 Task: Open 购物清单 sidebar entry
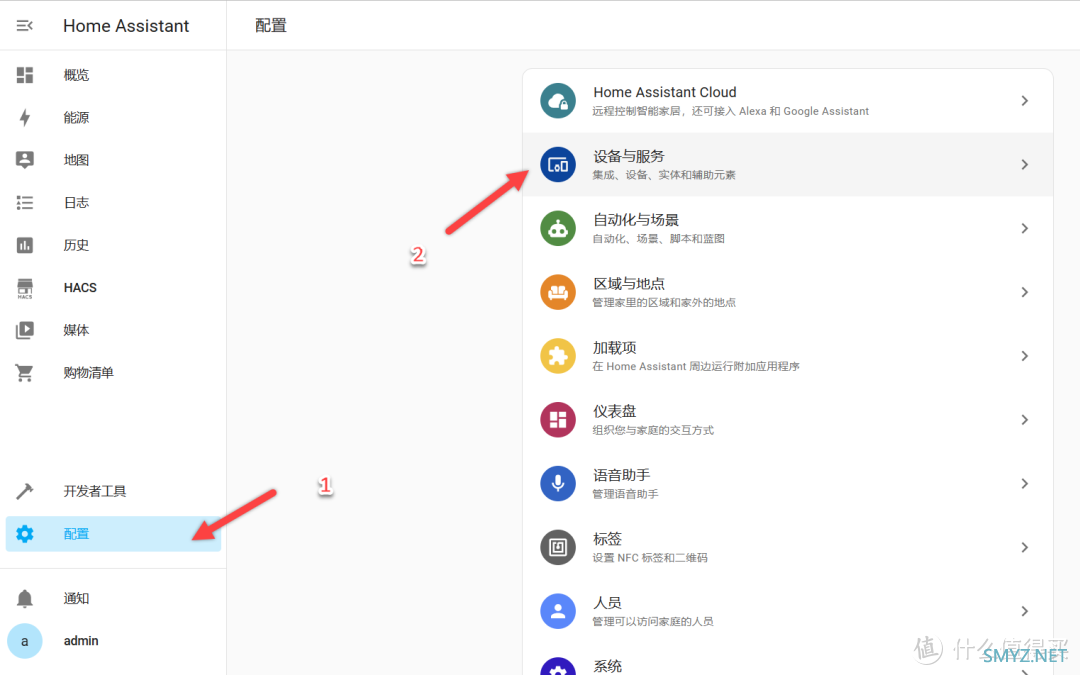(89, 373)
